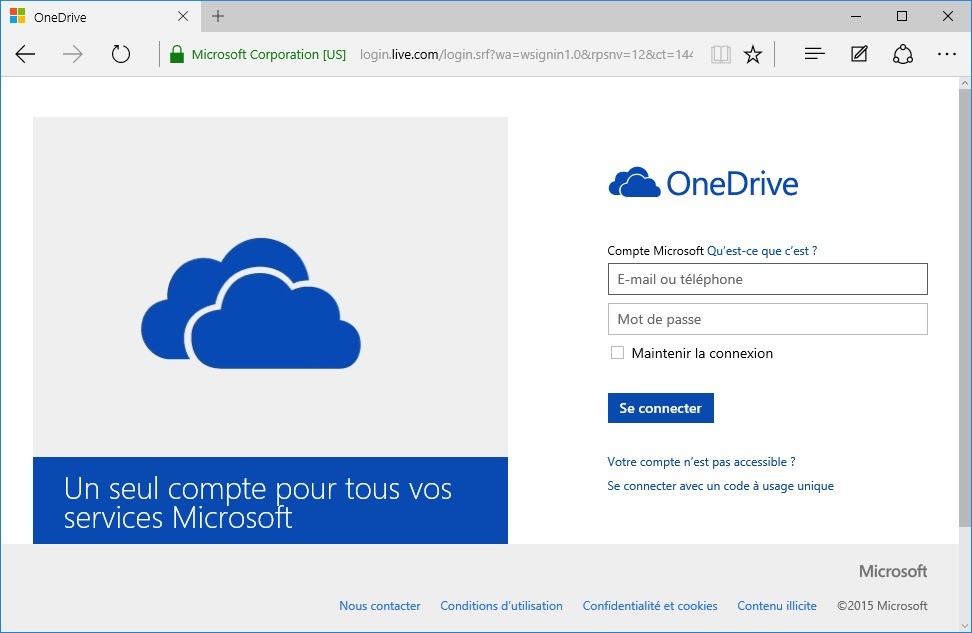Click the Se connecter button
This screenshot has width=972, height=633.
661,408
